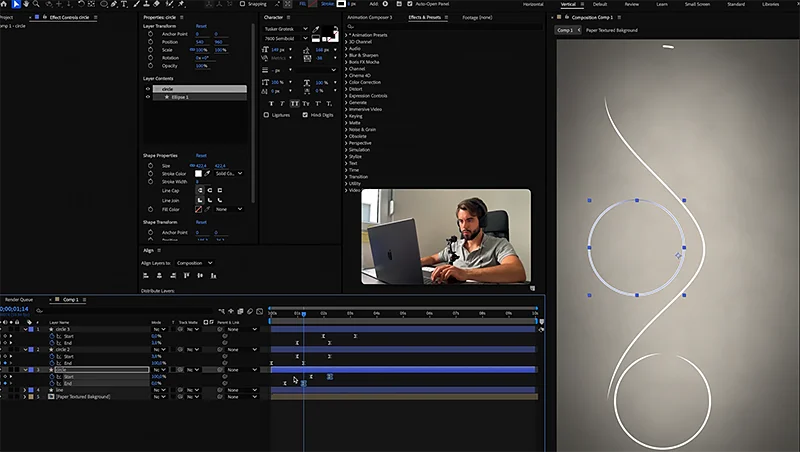
Task: Choose the butt Line Cap option
Action: [x=200, y=190]
